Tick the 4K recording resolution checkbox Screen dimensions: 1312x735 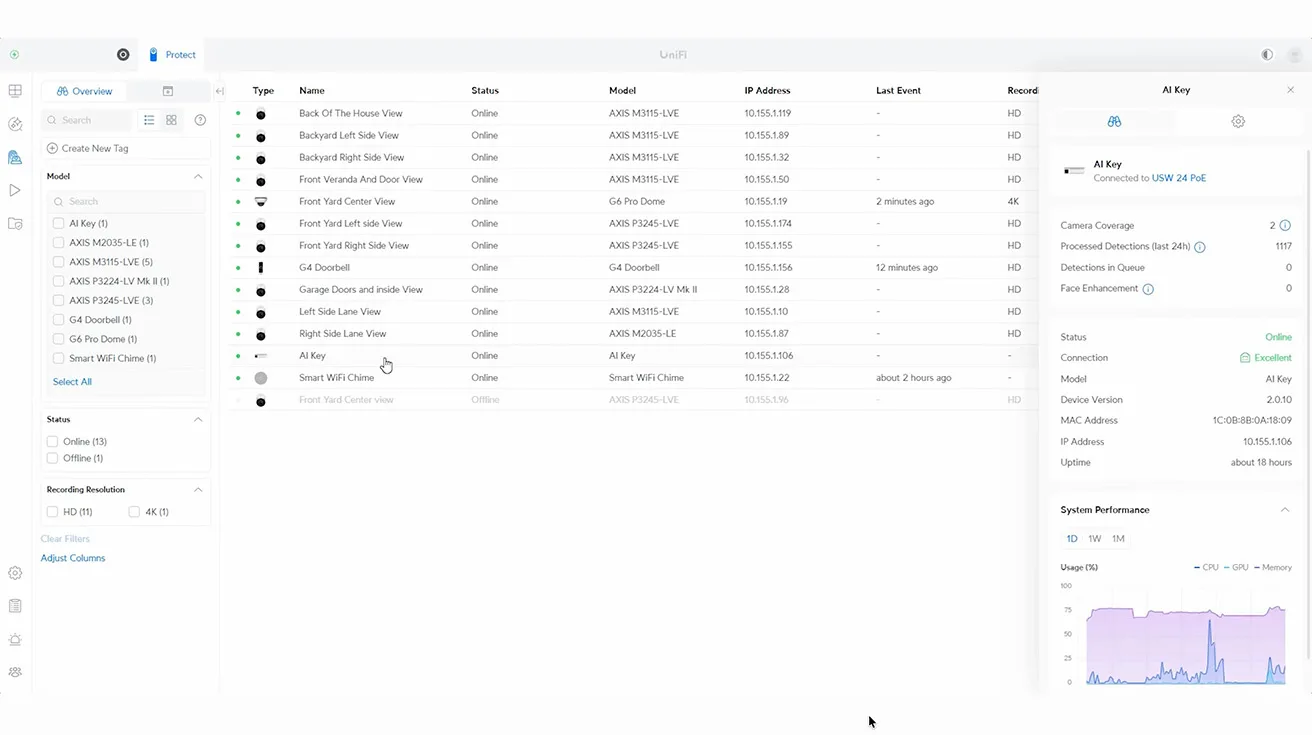point(134,512)
